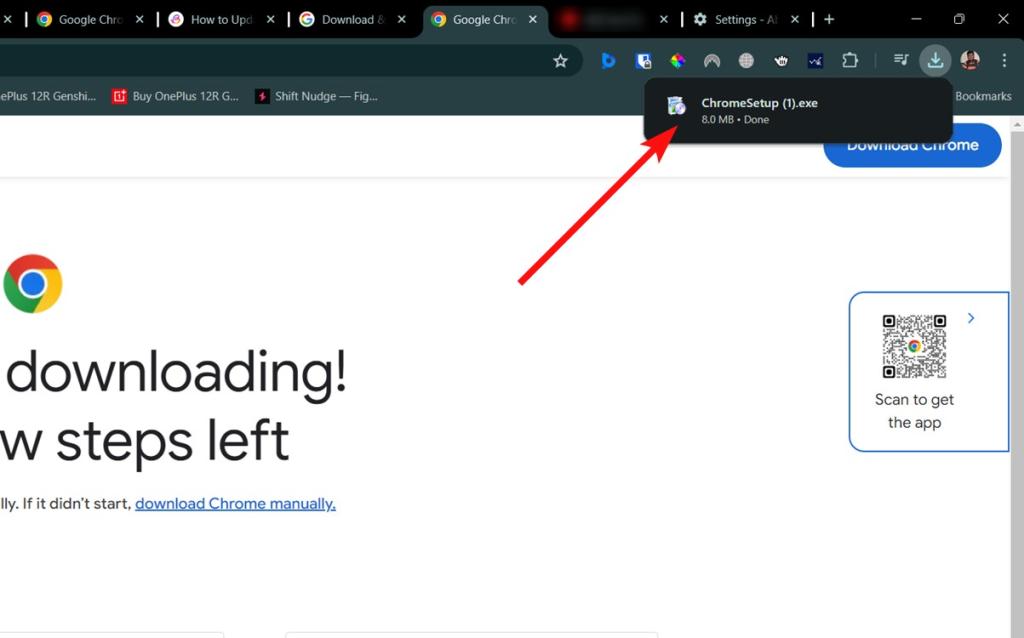The image size is (1024, 638).
Task: Bookmark this page using the star icon
Action: (561, 60)
